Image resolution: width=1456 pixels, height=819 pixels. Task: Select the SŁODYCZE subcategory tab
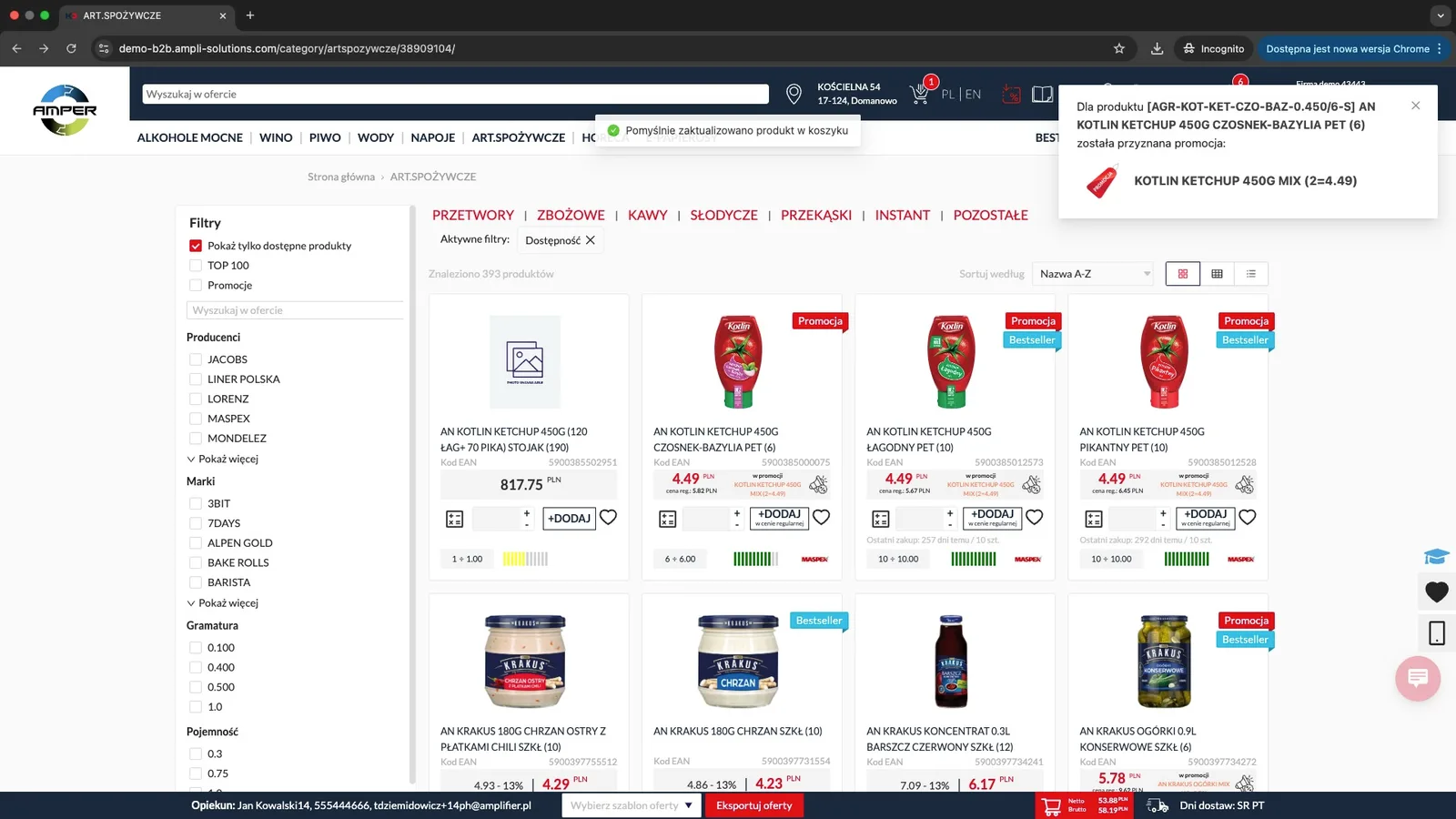point(723,215)
